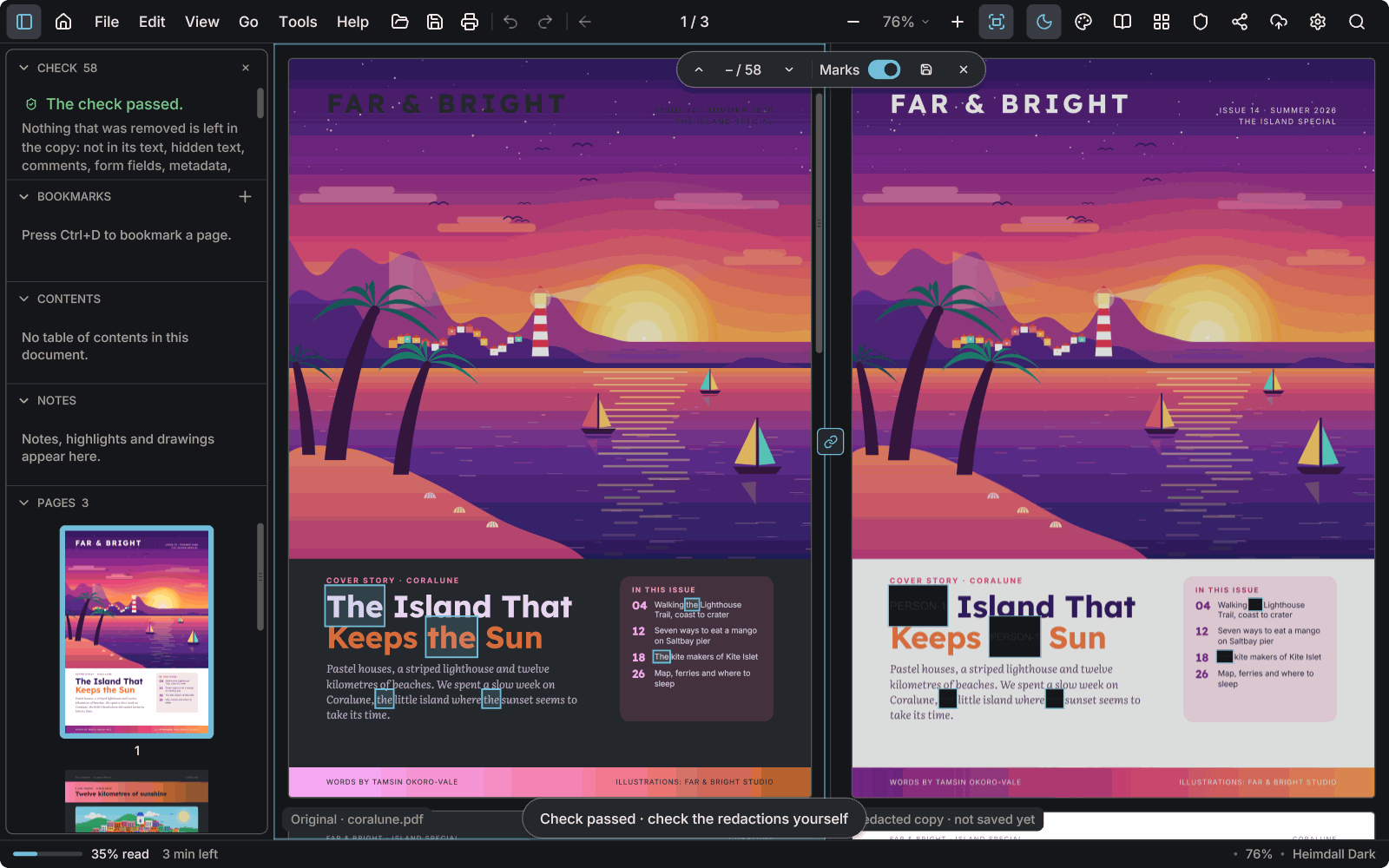Viewport: 1389px width, 868px height.
Task: Toggle the sidebar panel icon
Action: pyautogui.click(x=24, y=22)
